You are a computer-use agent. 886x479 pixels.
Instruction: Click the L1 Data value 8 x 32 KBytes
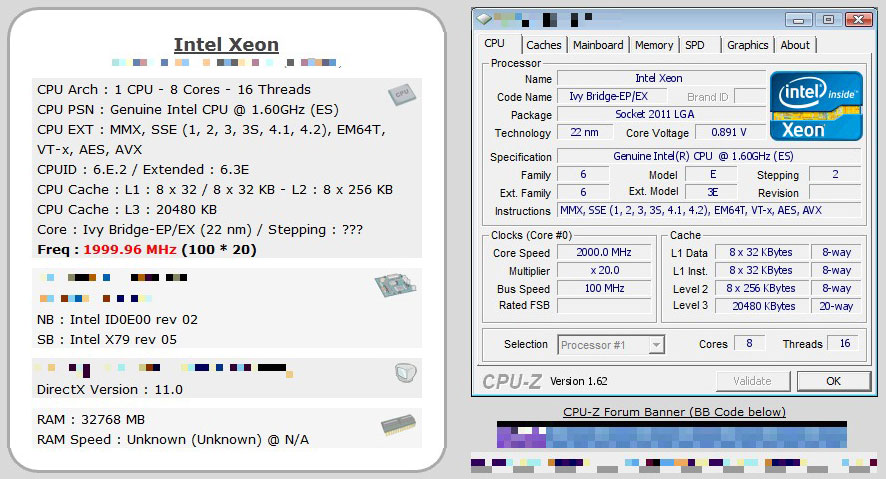(x=761, y=252)
